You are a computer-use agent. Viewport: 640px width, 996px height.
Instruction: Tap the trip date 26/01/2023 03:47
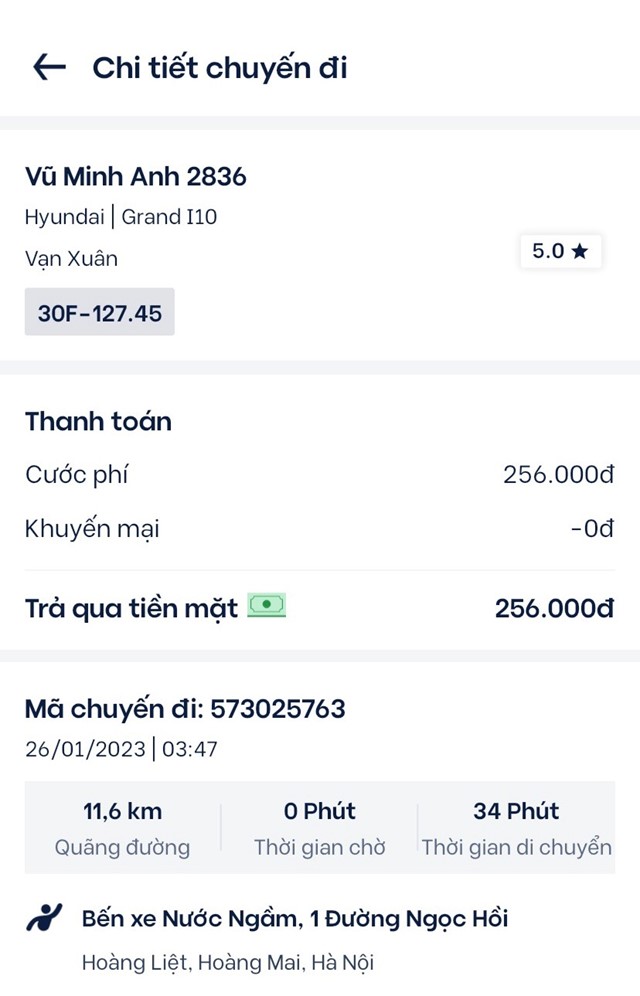(x=121, y=749)
